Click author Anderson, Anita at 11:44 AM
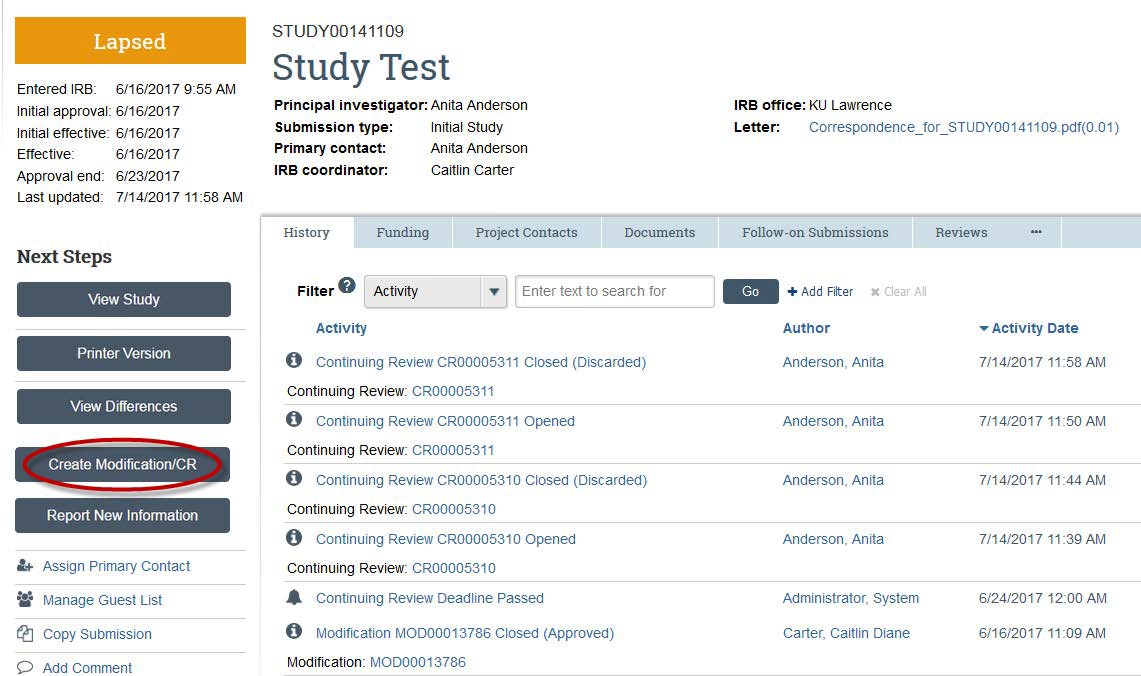This screenshot has height=676, width=1141. point(833,480)
